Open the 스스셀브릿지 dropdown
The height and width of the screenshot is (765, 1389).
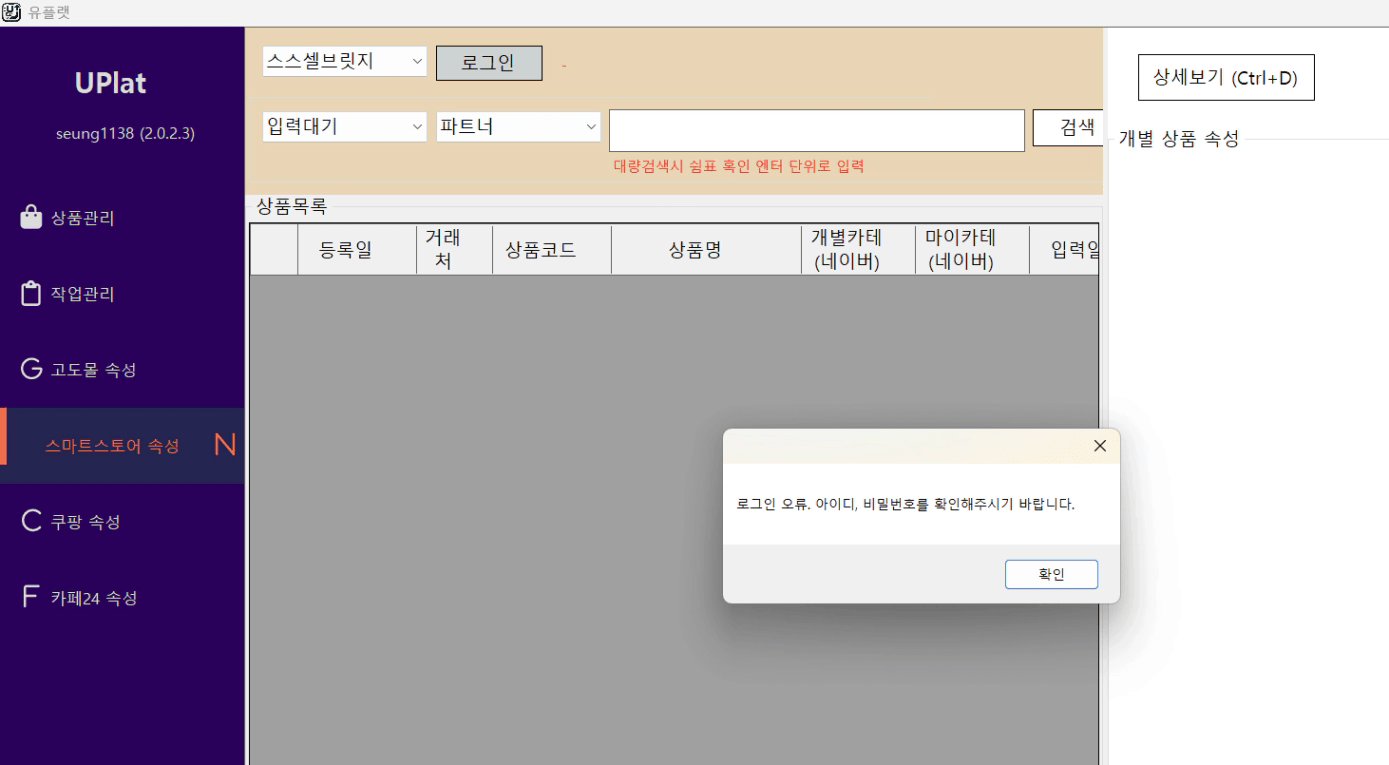click(344, 61)
